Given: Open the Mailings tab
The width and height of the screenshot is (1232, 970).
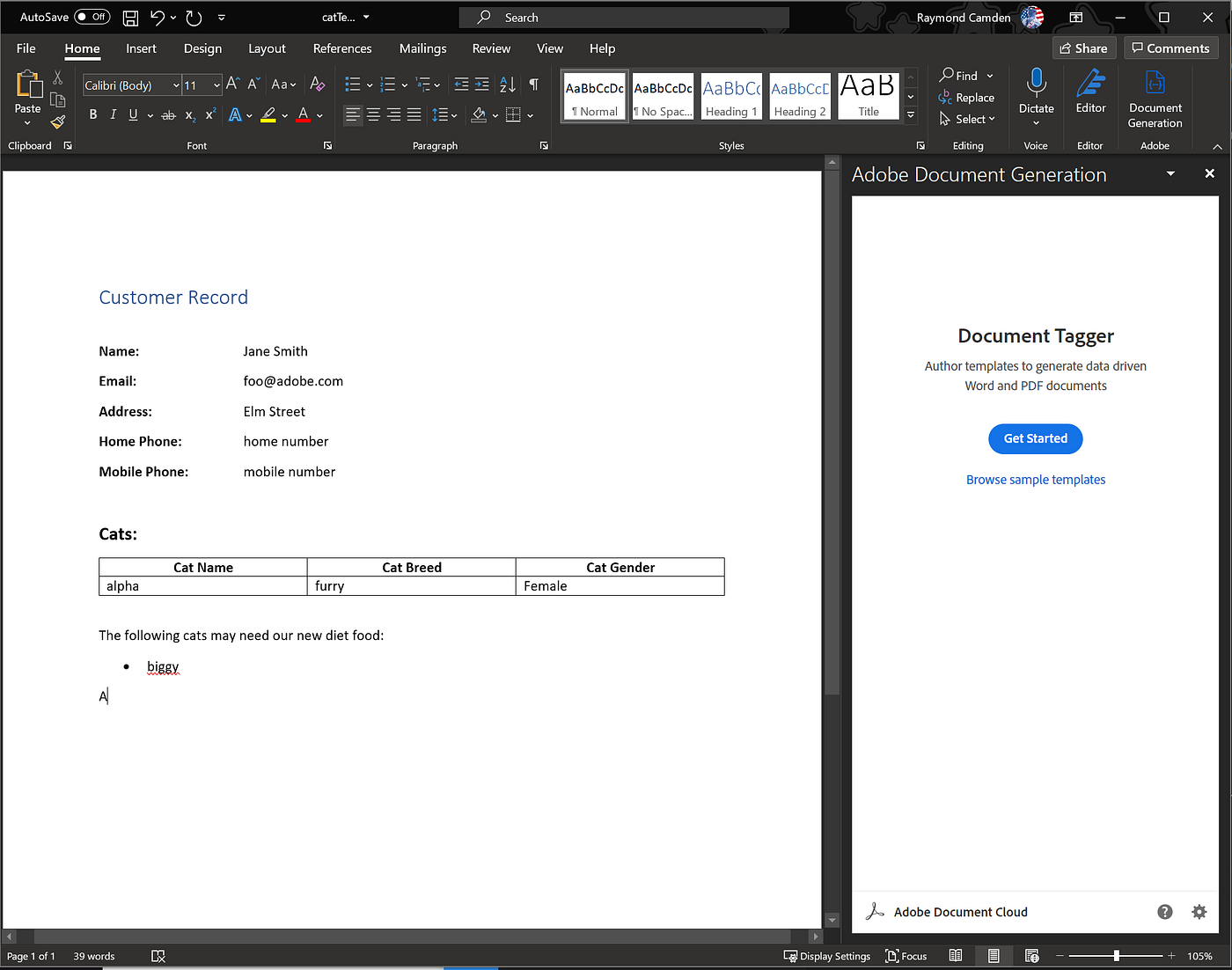Looking at the screenshot, I should click(422, 48).
